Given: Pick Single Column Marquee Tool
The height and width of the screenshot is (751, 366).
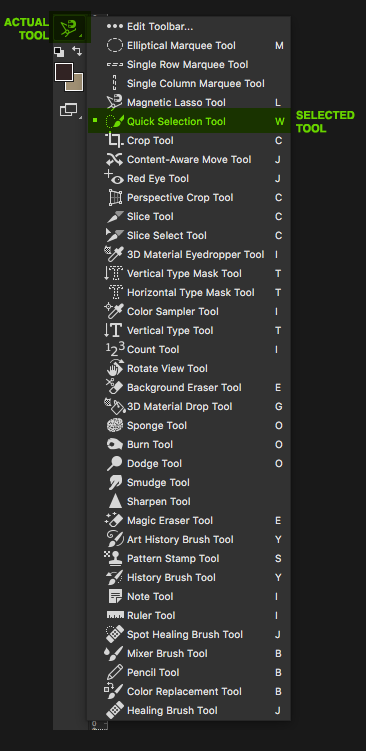Looking at the screenshot, I should pyautogui.click(x=189, y=83).
